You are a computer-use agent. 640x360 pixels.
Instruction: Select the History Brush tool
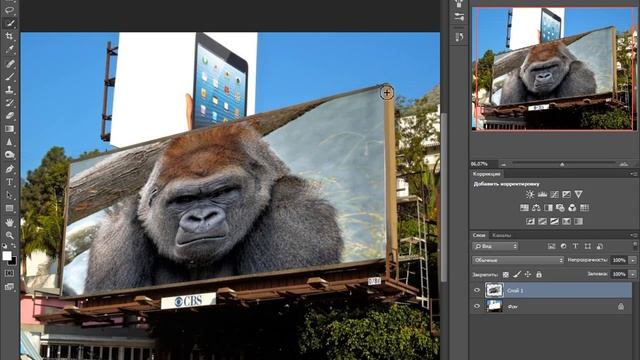click(9, 102)
